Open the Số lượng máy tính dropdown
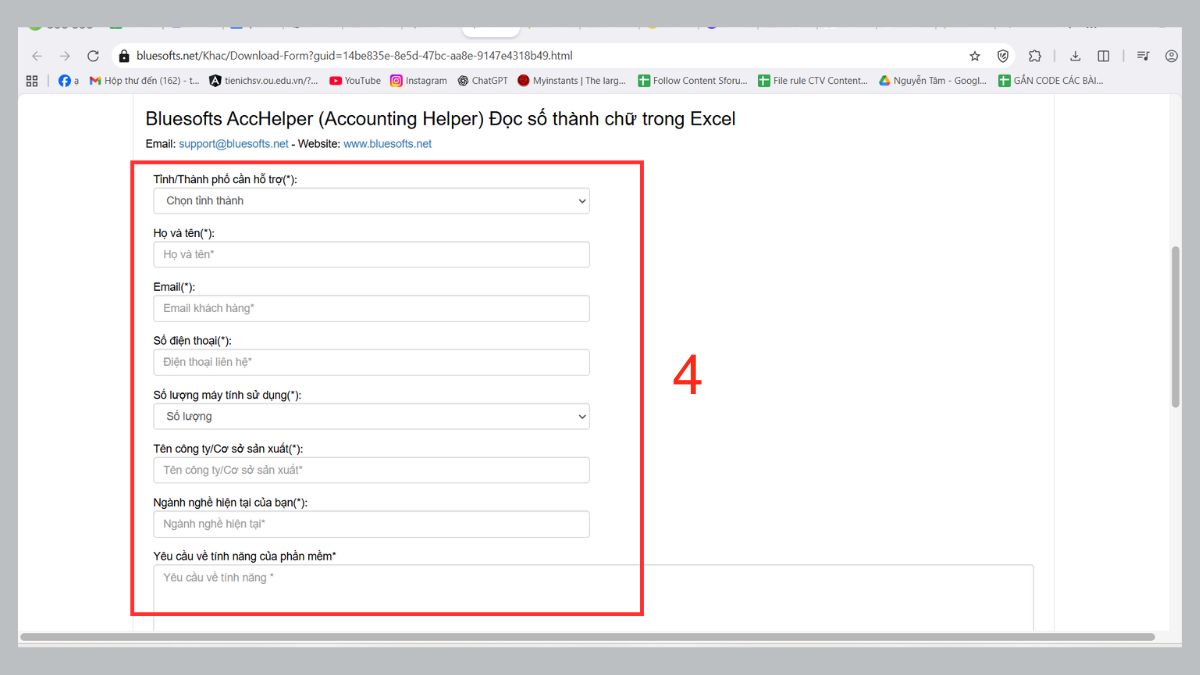1200x675 pixels. [x=371, y=416]
